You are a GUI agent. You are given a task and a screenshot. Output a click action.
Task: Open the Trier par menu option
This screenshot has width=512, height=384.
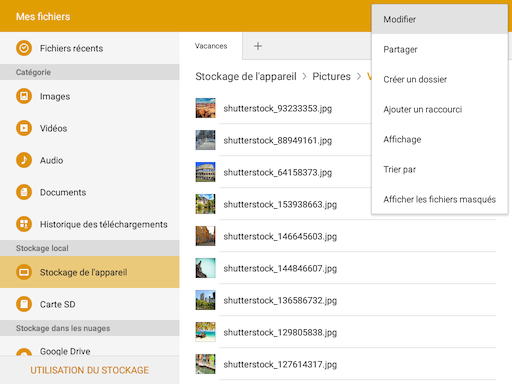(x=440, y=169)
